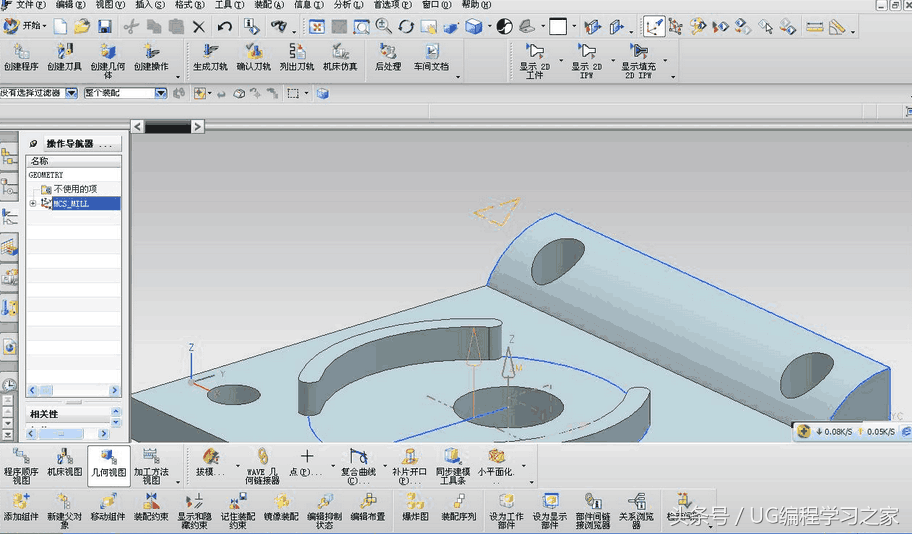Launch the 创建操作 (Create Operation) tool

tap(151, 57)
